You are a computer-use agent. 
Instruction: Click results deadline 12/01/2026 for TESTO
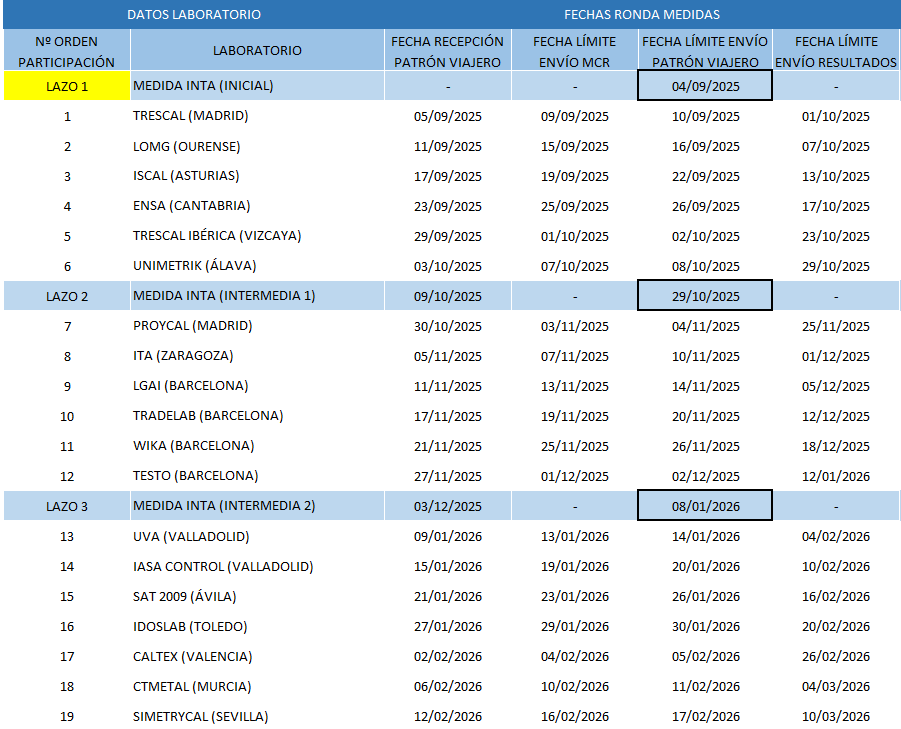coord(836,476)
